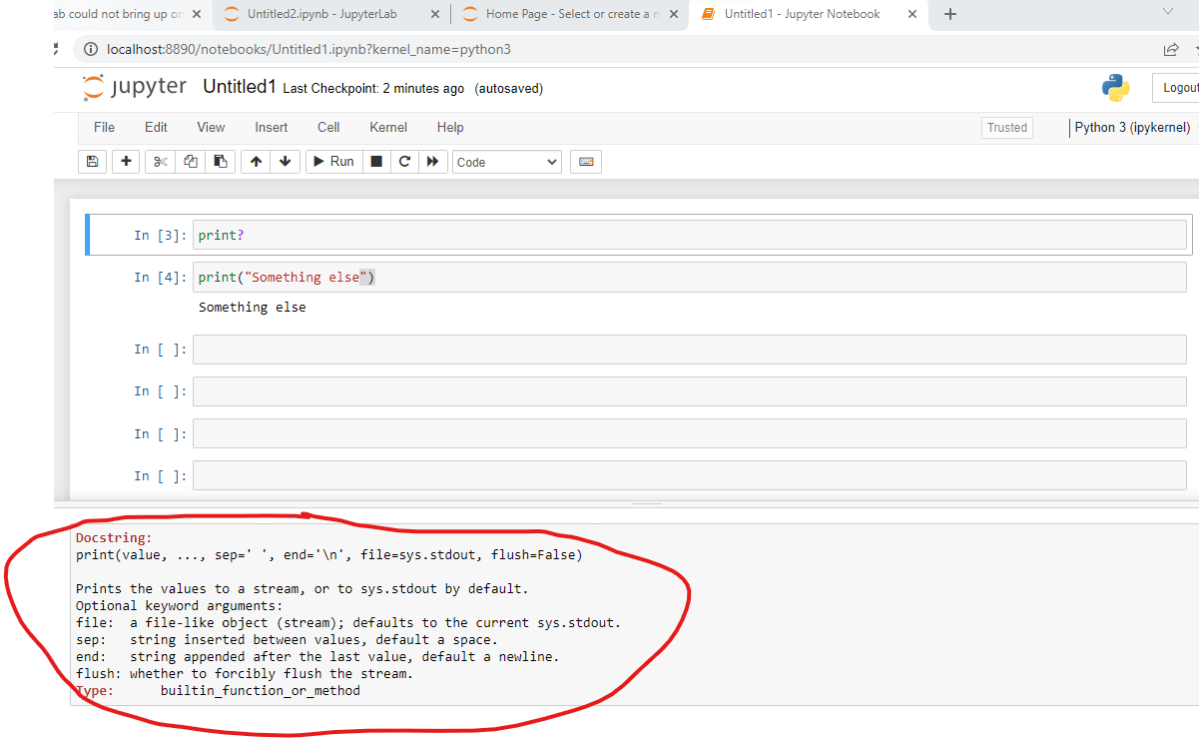The height and width of the screenshot is (738, 1199).
Task: Move selected cell down arrow
Action: pyautogui.click(x=285, y=161)
